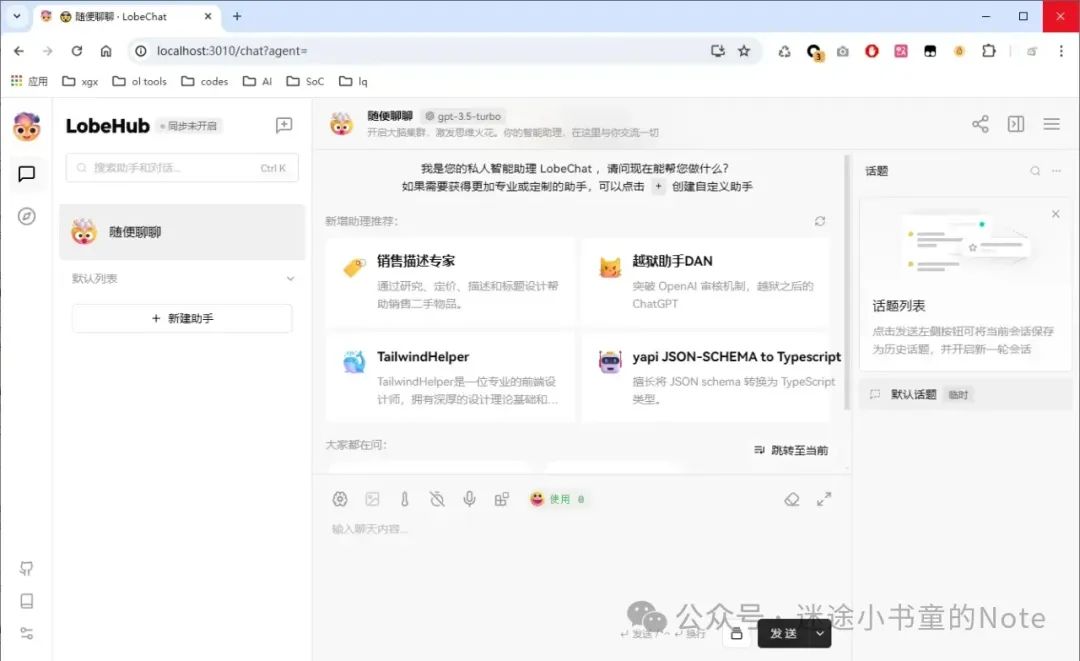Open a new browser tab

tap(237, 16)
